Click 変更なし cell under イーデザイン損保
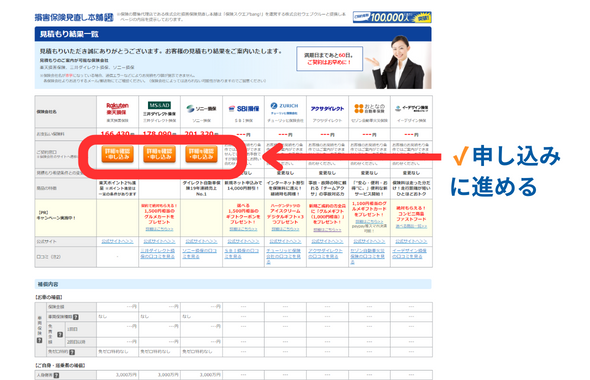Viewport: 590px width, 380px height. click(411, 173)
